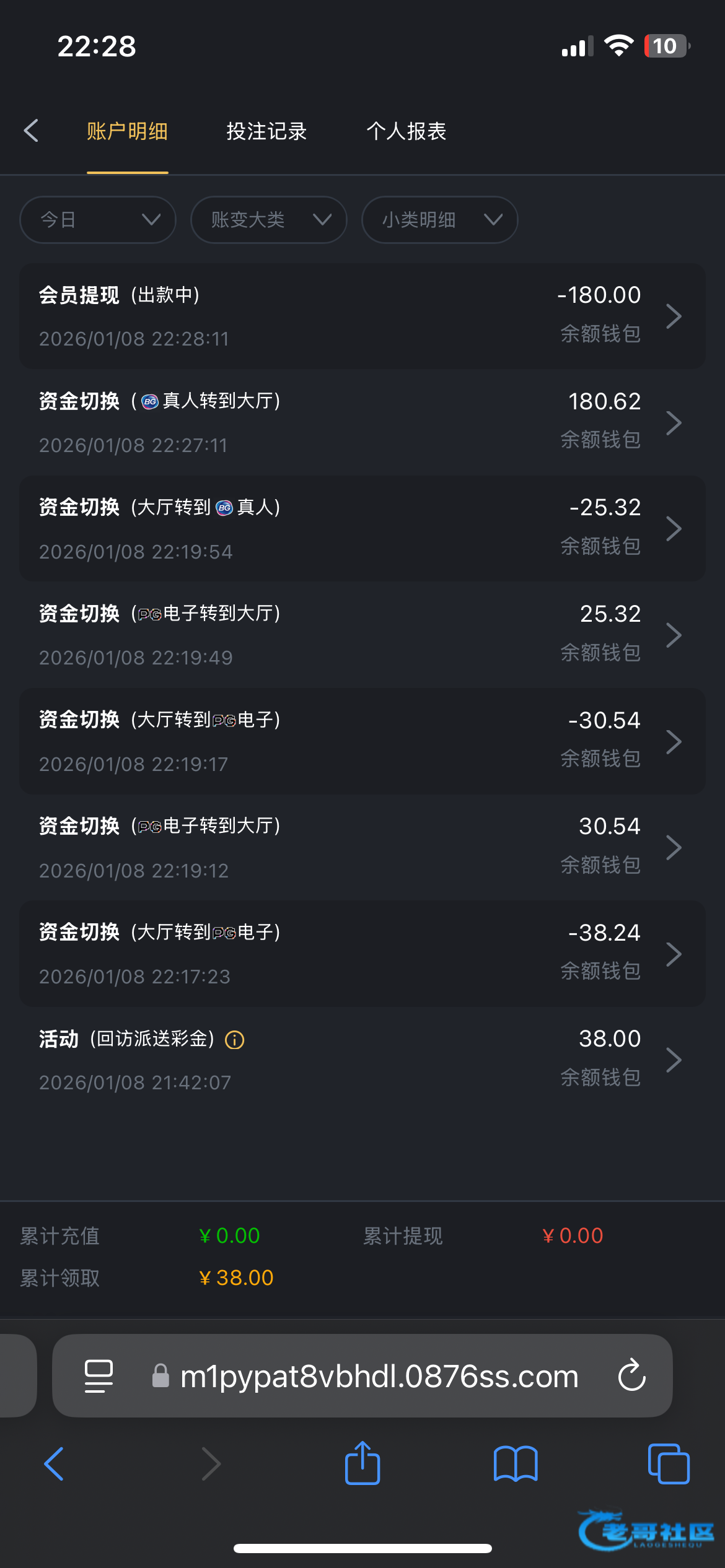The image size is (725, 1568).
Task: Tap the Safari forward chevron
Action: tap(211, 1464)
